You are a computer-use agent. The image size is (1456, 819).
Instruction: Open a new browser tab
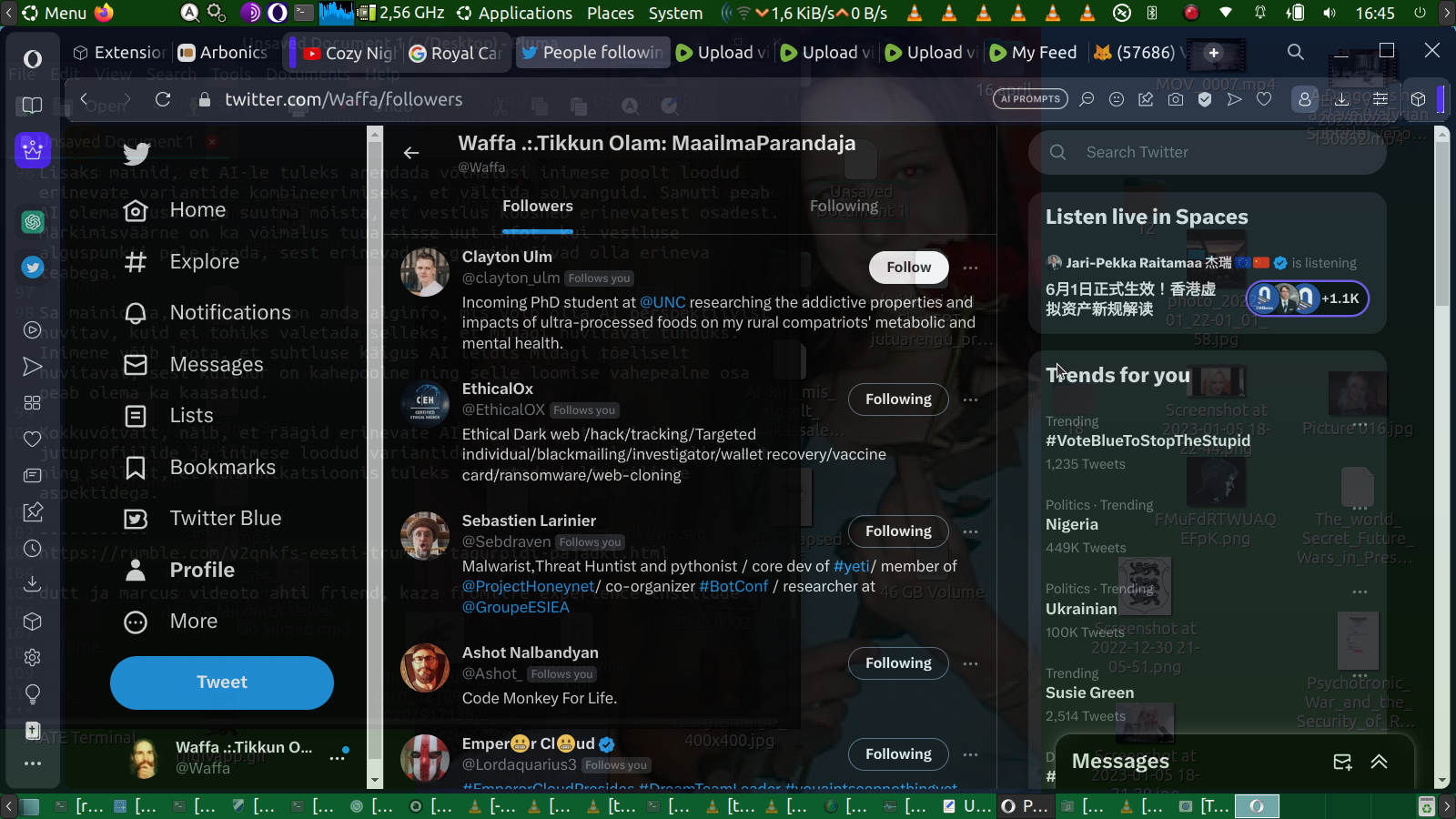click(1214, 53)
